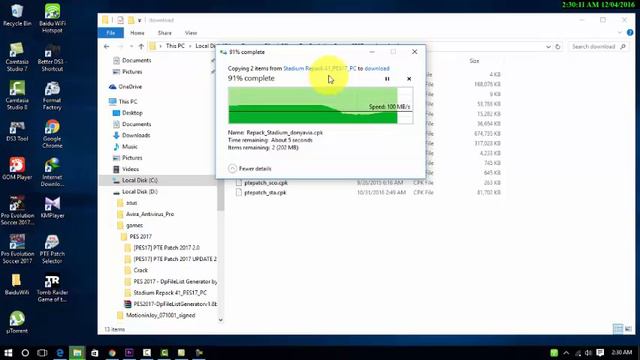640x360 pixels.
Task: Select OneDrive in navigation pane
Action: [126, 87]
